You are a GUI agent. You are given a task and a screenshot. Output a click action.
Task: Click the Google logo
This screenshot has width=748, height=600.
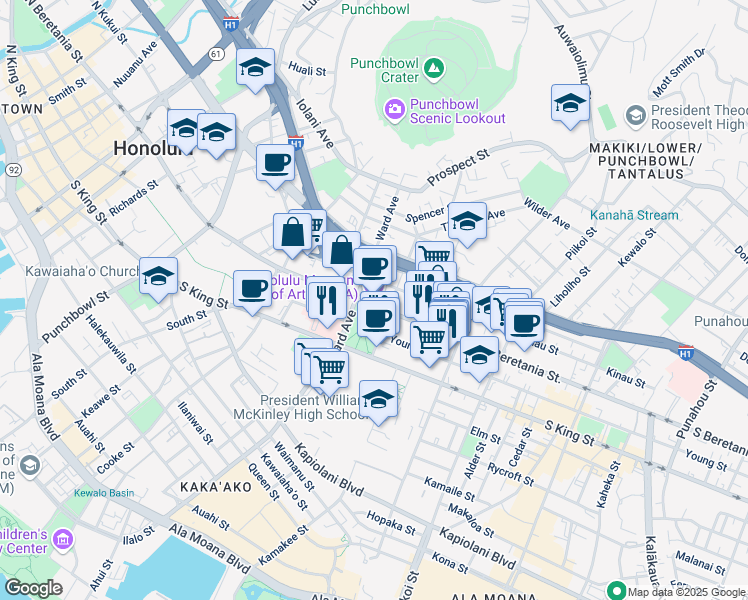tap(34, 588)
